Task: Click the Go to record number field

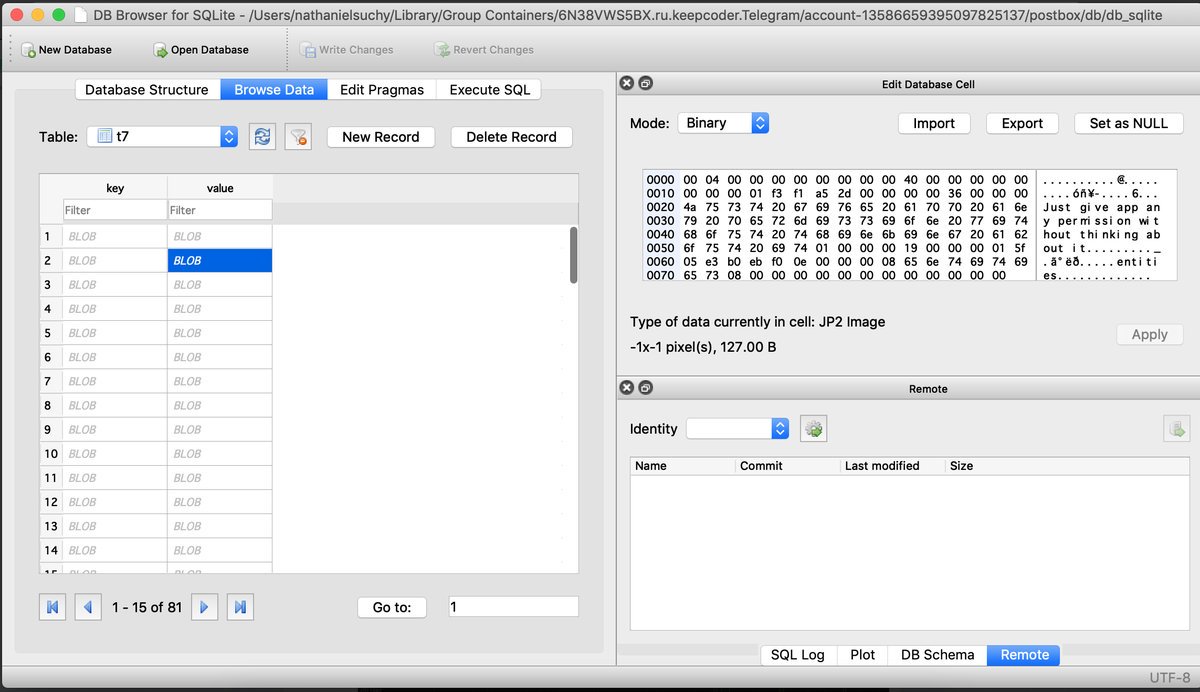Action: 513,607
